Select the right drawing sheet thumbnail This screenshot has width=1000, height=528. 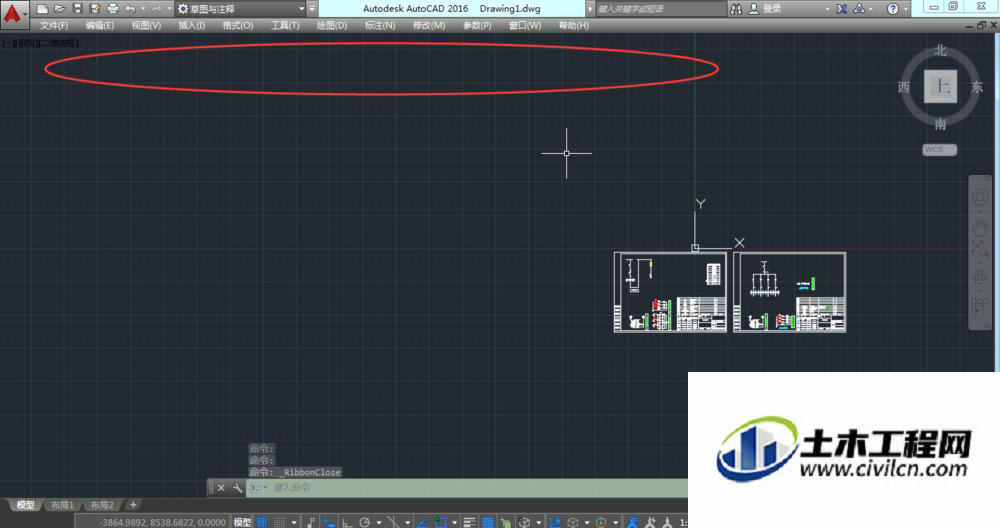pyautogui.click(x=790, y=292)
